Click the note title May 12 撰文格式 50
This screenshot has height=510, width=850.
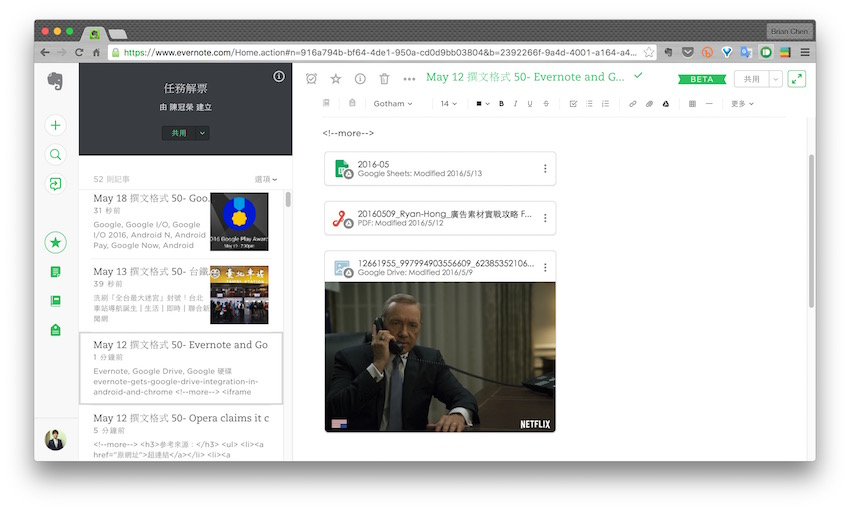coord(525,78)
